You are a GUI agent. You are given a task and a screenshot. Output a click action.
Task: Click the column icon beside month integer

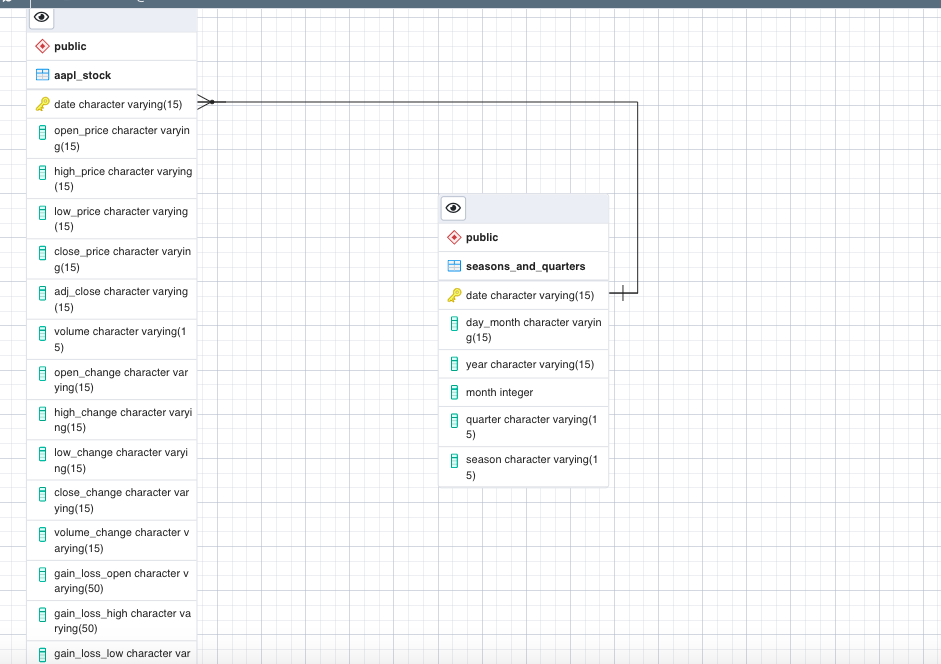(x=454, y=392)
